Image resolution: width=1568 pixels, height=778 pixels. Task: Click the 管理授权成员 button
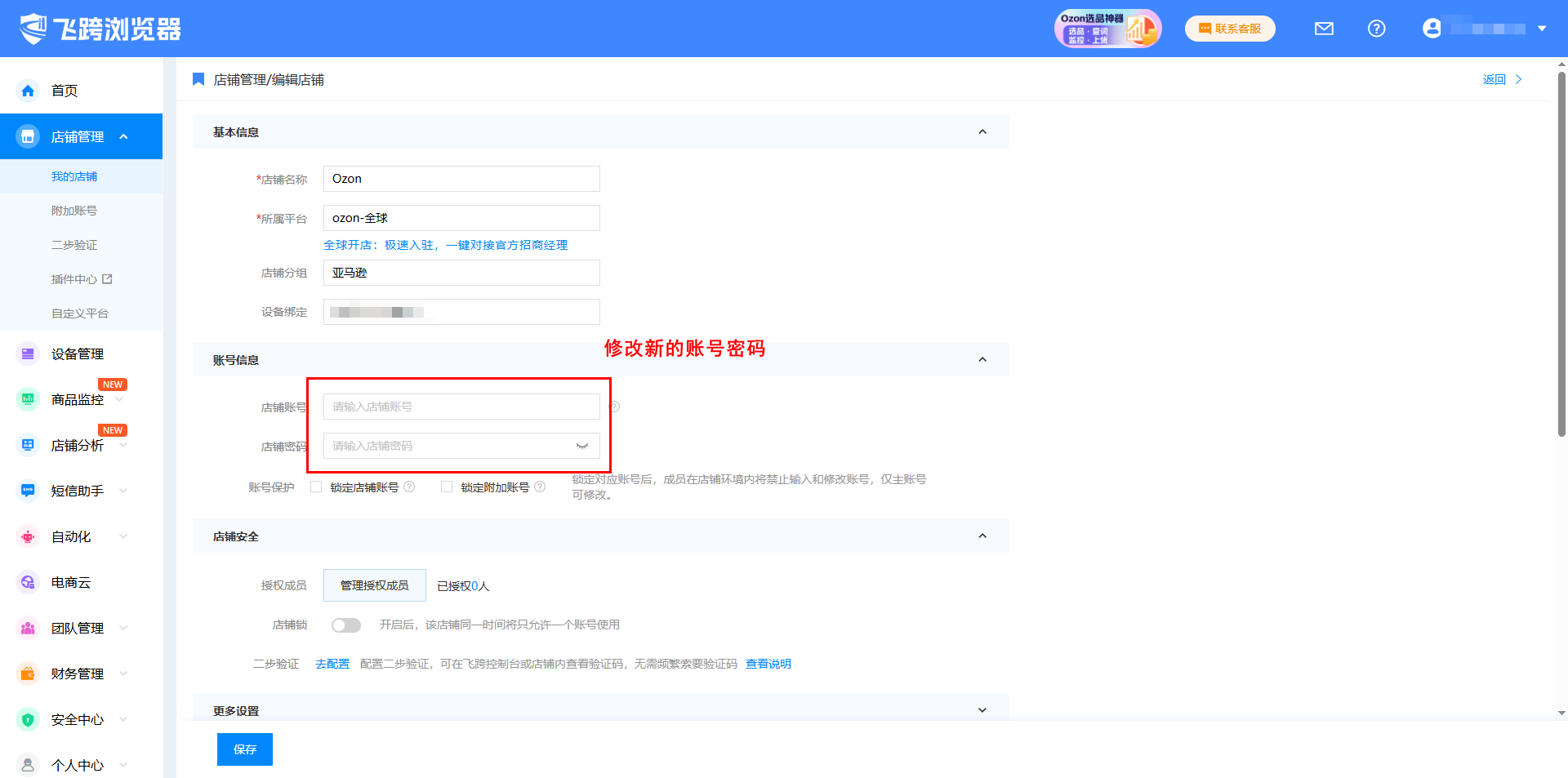375,585
